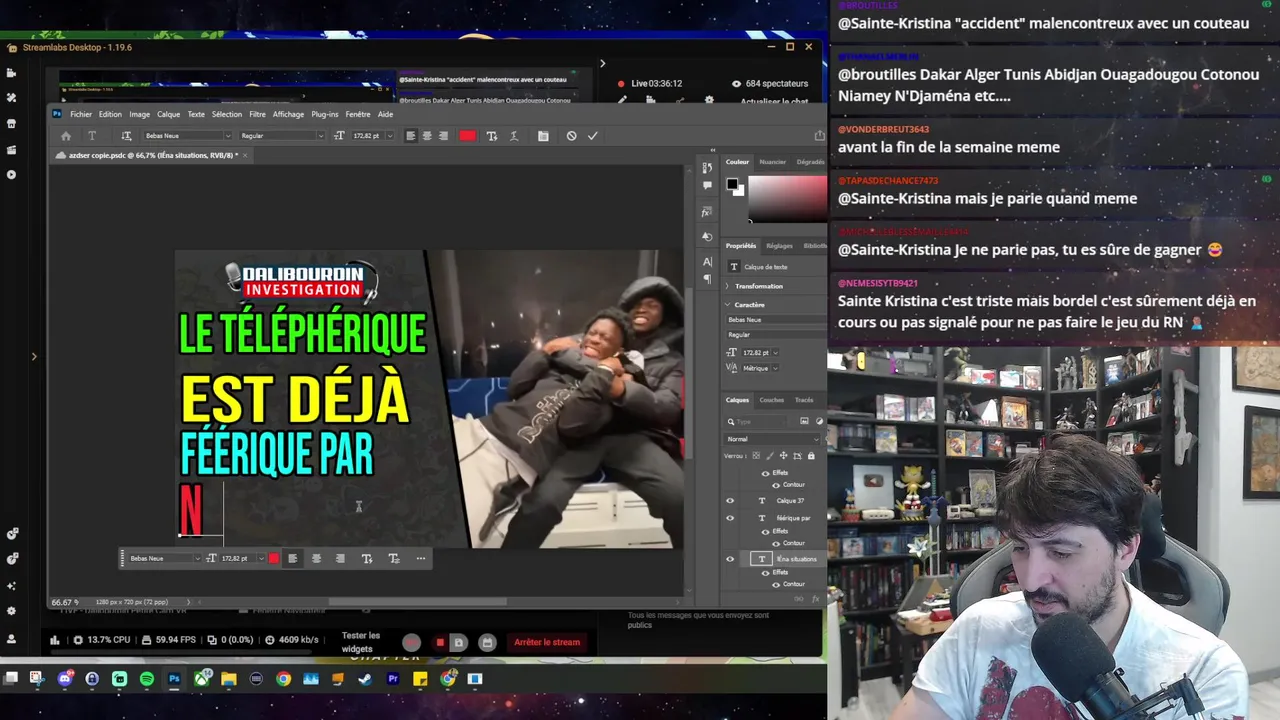Open more options ellipsis in floating bar

tap(421, 559)
